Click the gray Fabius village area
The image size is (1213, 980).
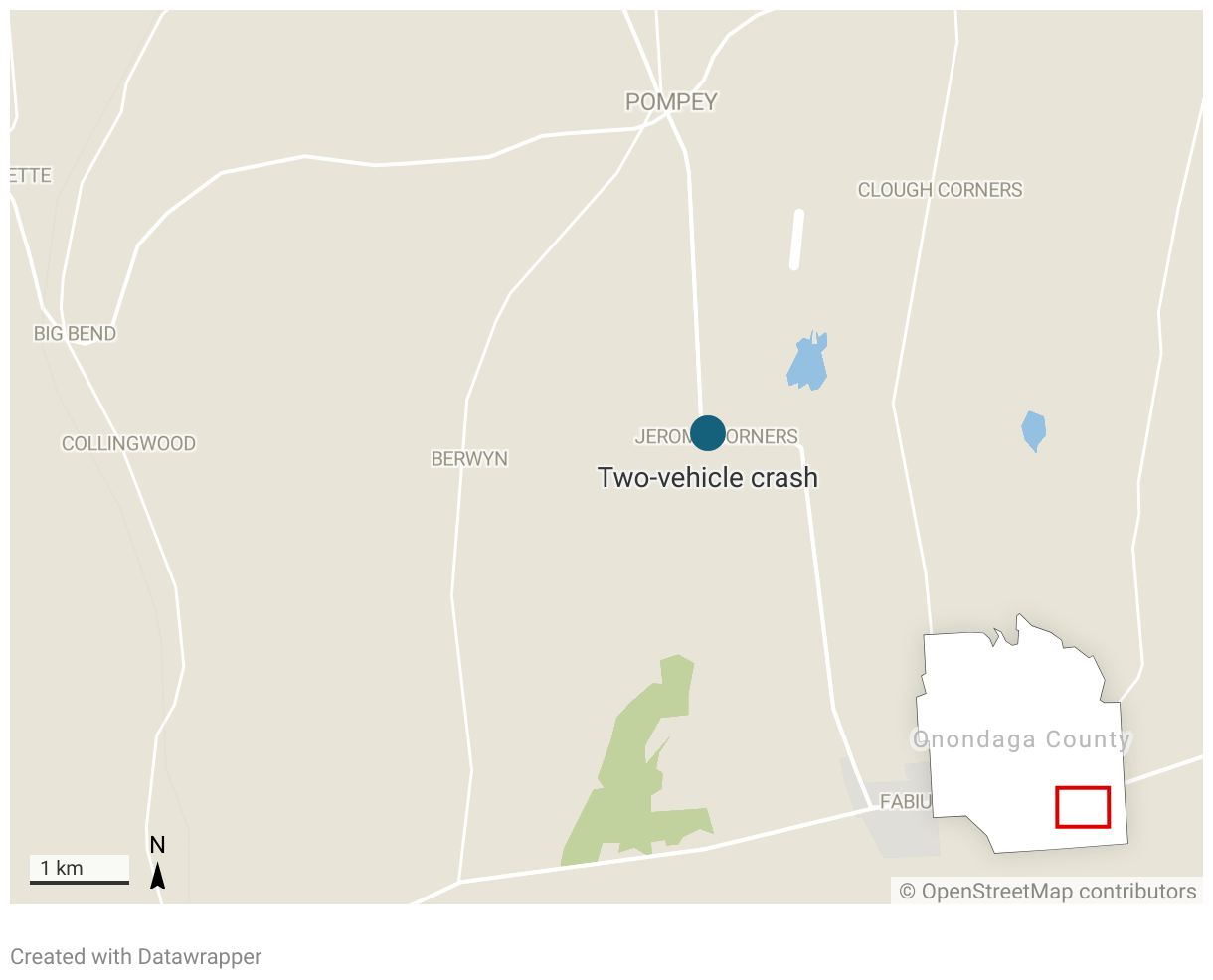pos(892,807)
